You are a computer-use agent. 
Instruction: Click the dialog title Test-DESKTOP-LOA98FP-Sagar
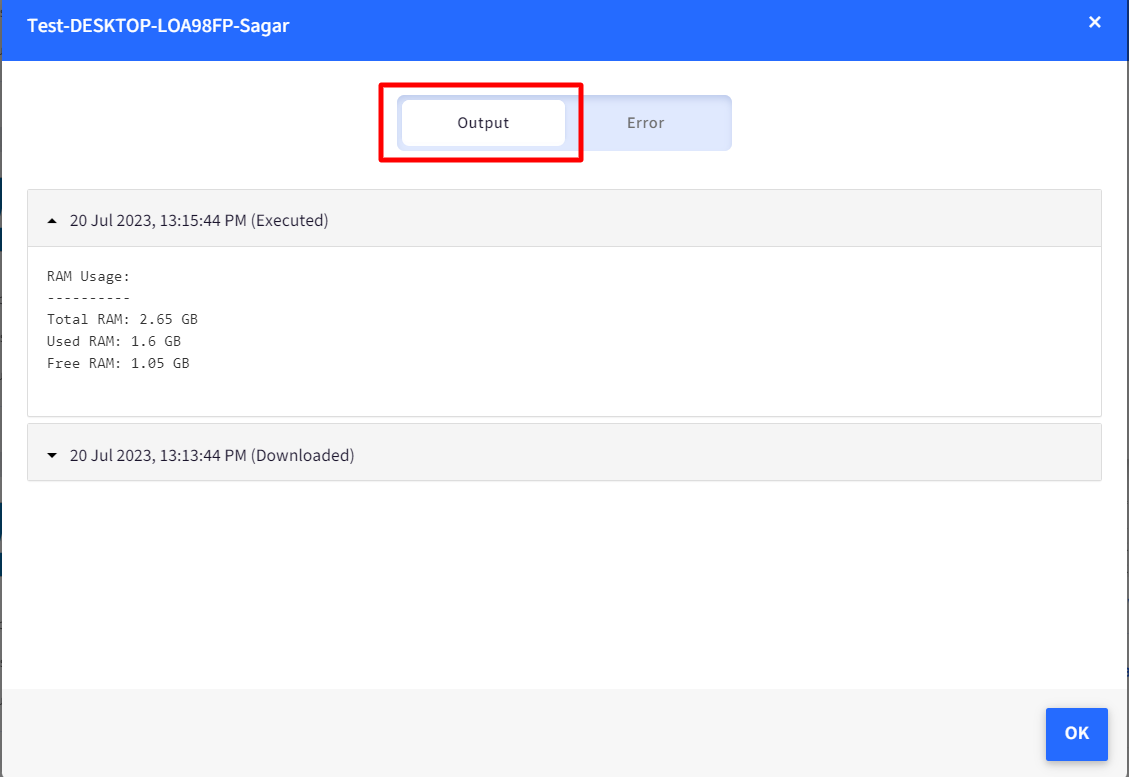158,25
